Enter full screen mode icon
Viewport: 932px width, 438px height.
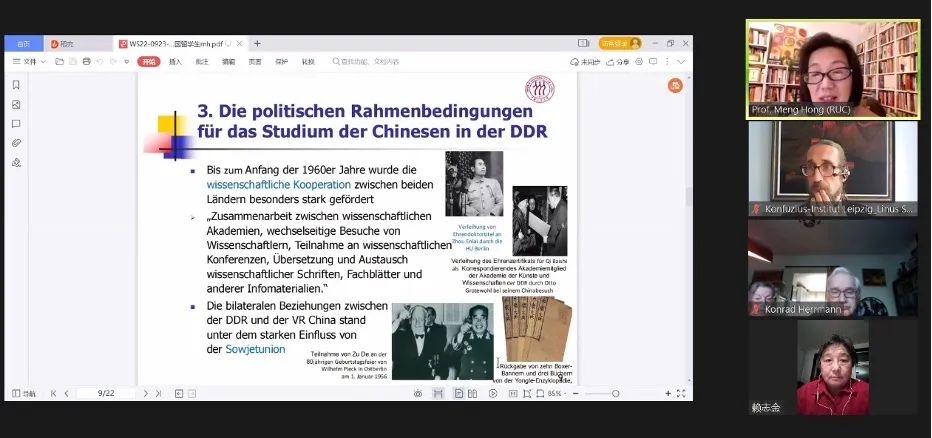coord(681,393)
